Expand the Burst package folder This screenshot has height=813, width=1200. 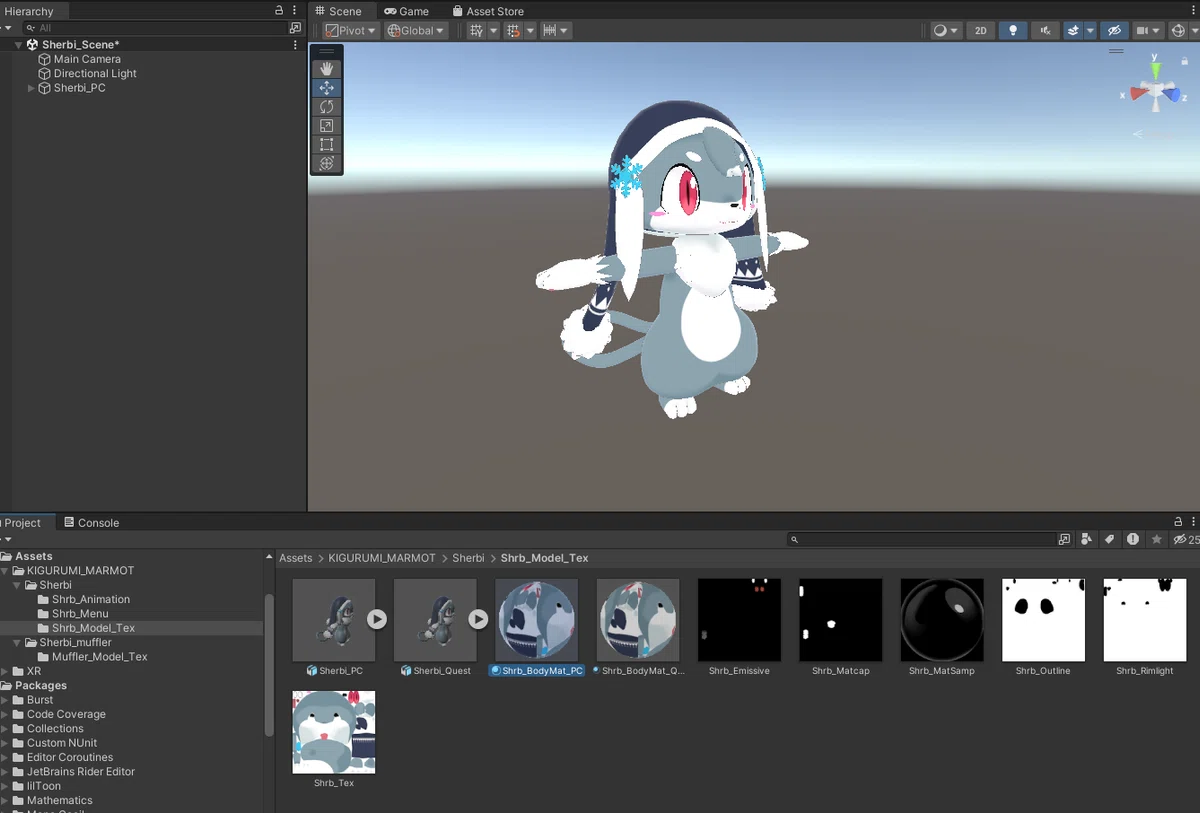point(6,700)
